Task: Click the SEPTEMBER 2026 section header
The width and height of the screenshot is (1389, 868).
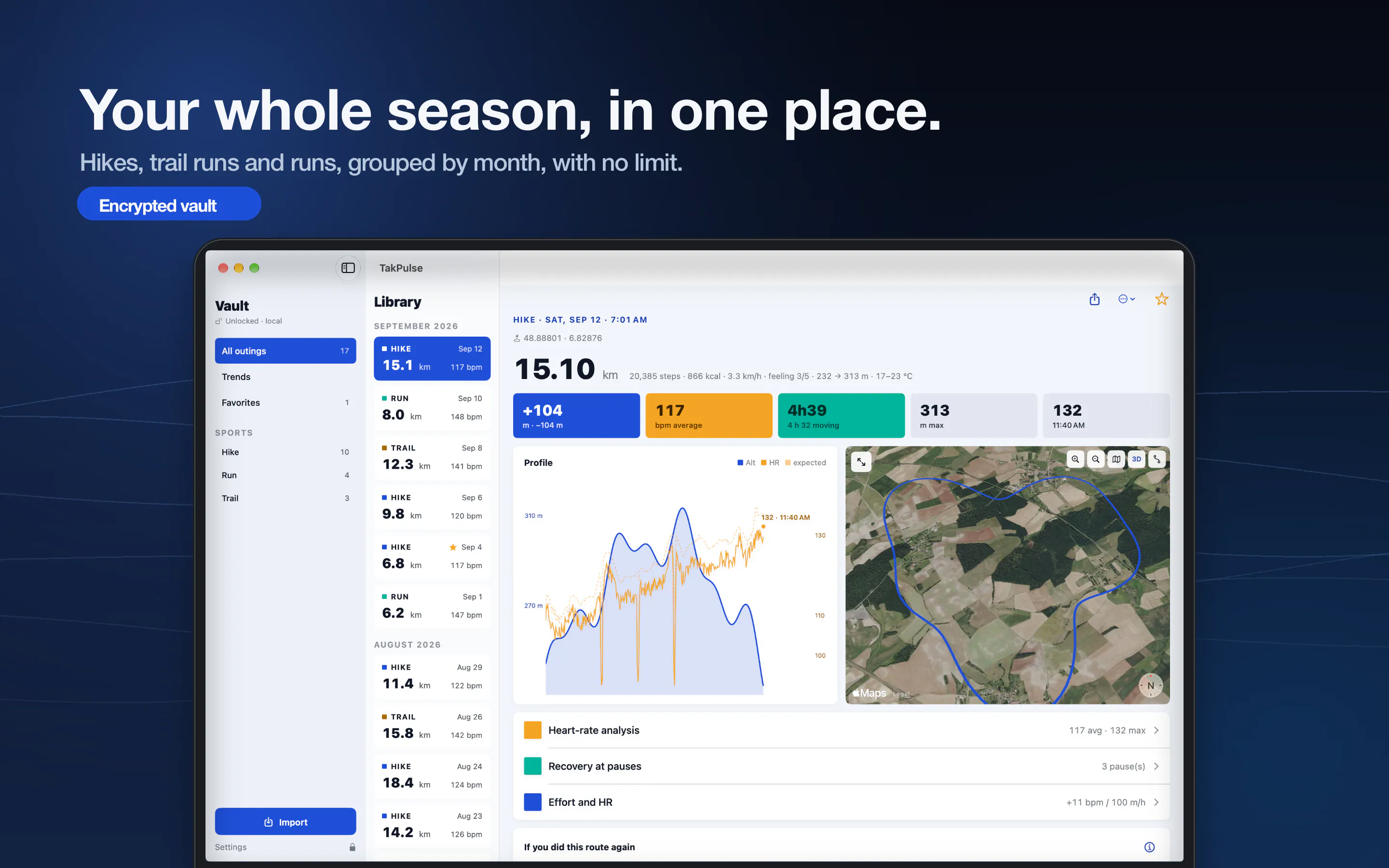Action: [x=416, y=326]
